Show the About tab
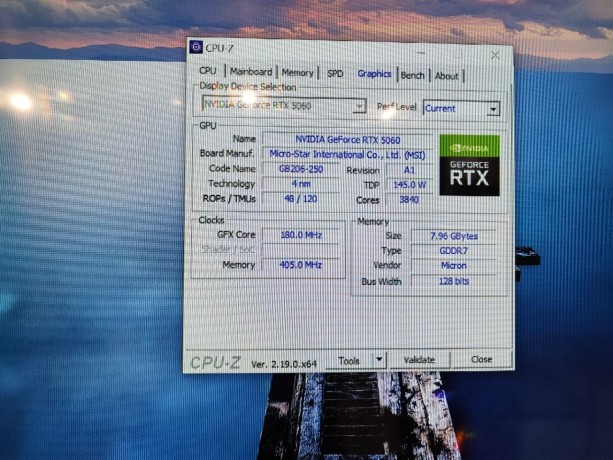Viewport: 613px width, 460px height. [x=446, y=76]
